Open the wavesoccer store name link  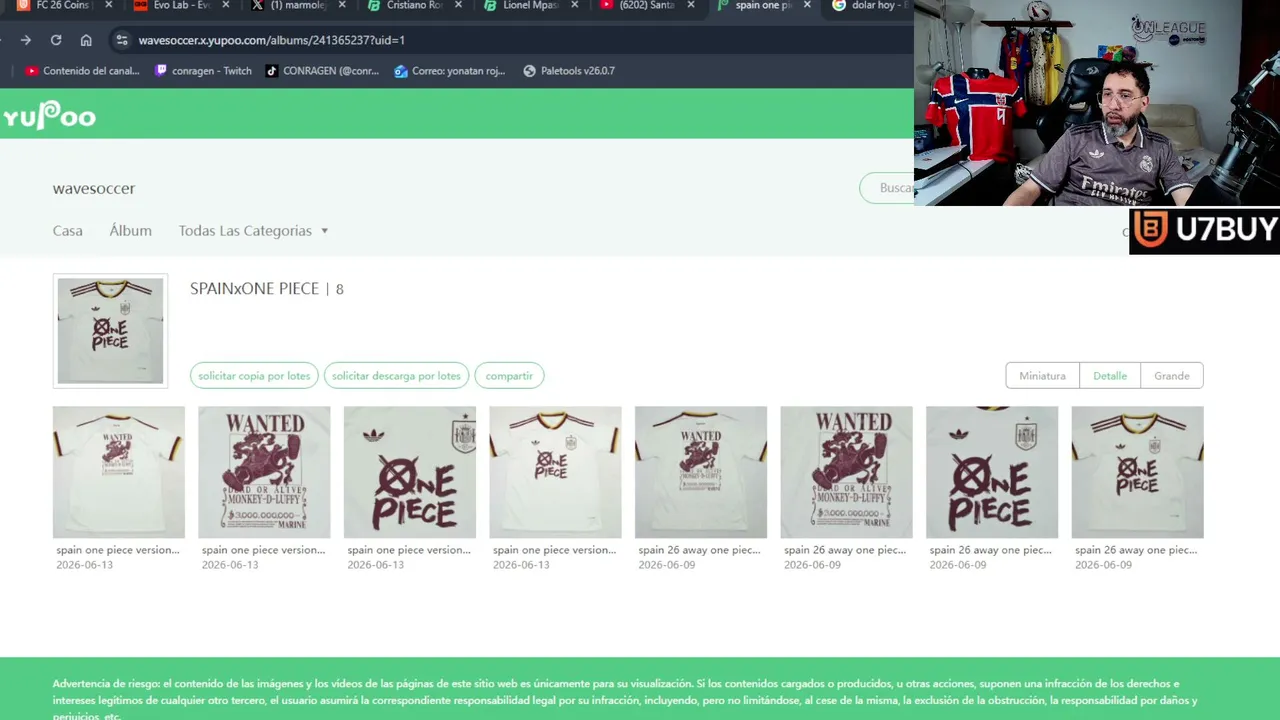pos(94,188)
